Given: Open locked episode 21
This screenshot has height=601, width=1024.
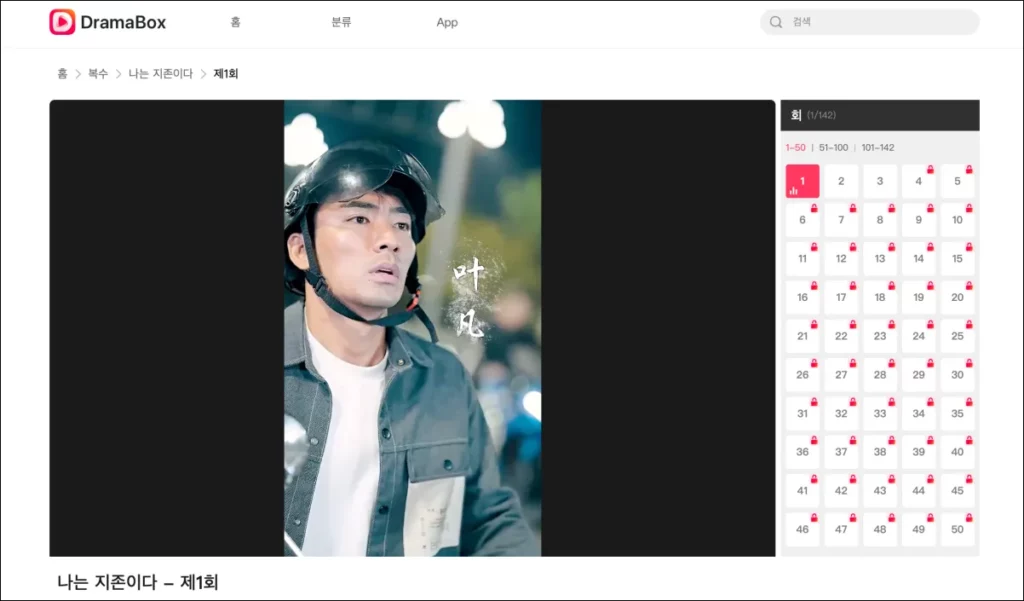Looking at the screenshot, I should 803,336.
